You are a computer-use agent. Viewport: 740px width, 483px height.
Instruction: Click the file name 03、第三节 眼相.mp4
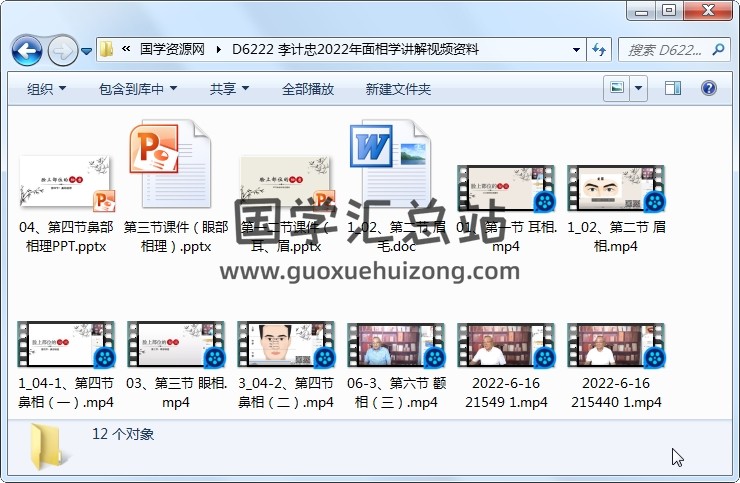(x=177, y=392)
